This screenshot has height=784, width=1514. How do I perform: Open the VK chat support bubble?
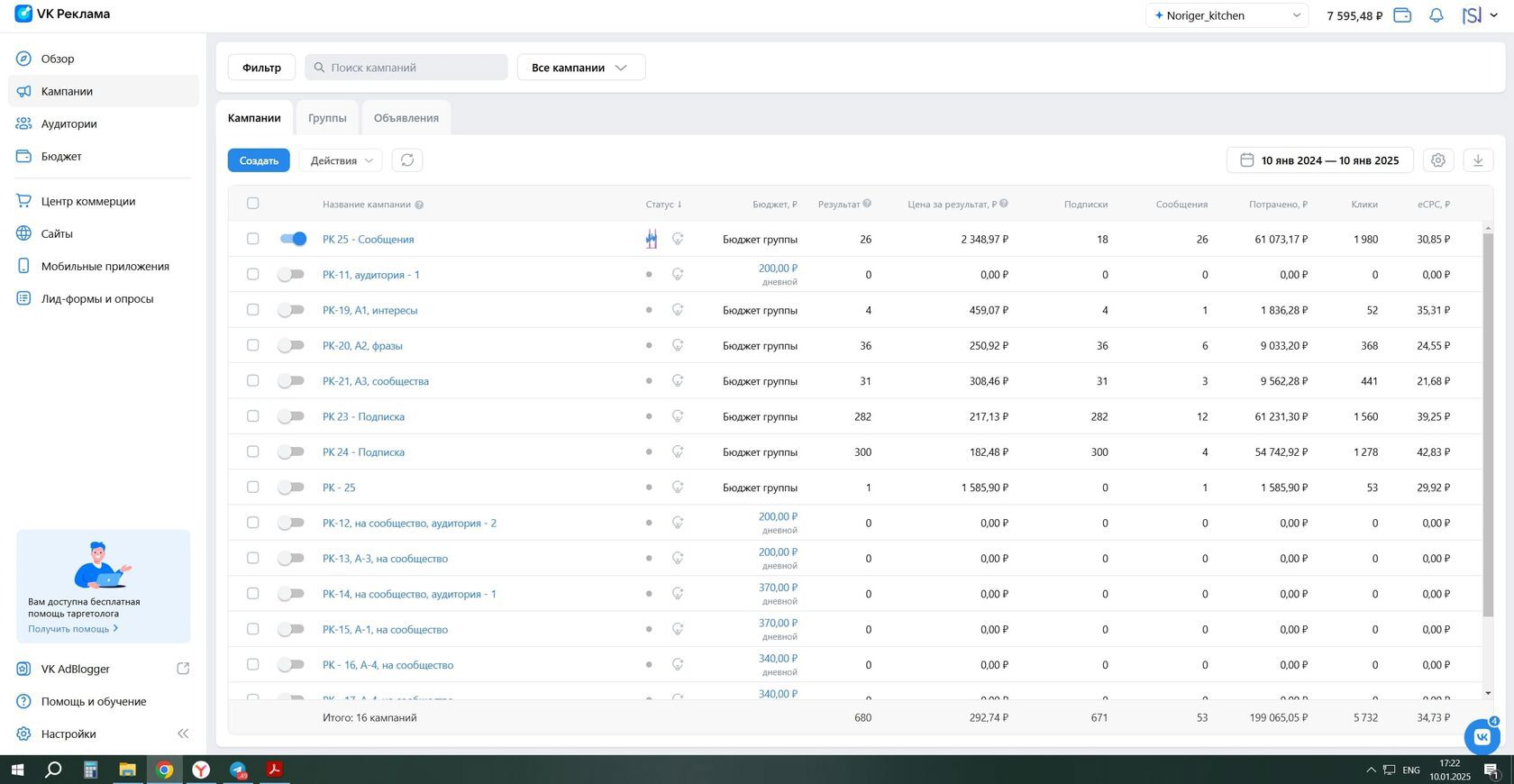1482,736
